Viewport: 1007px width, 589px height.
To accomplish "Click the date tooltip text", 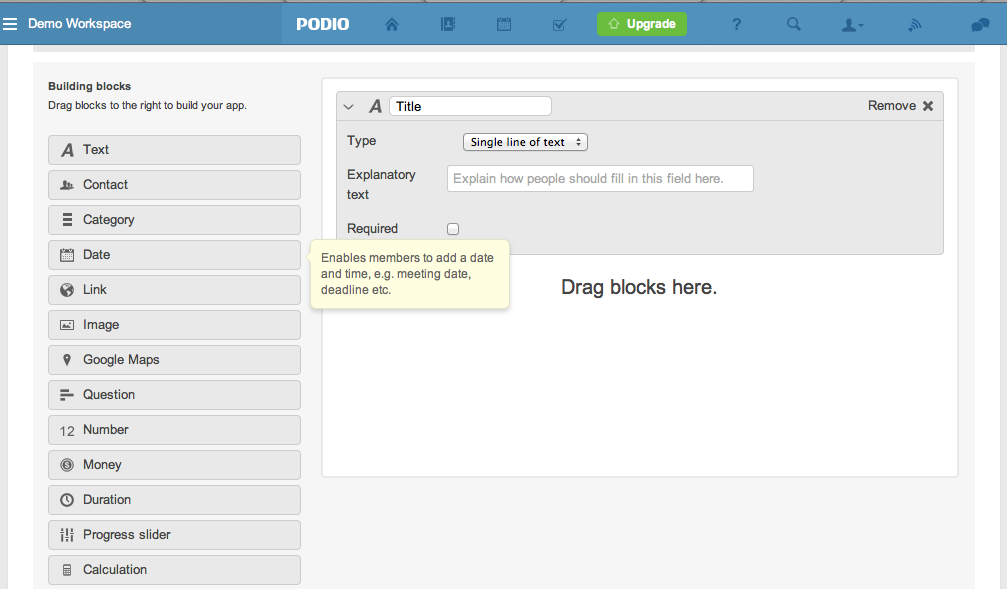I will (407, 274).
